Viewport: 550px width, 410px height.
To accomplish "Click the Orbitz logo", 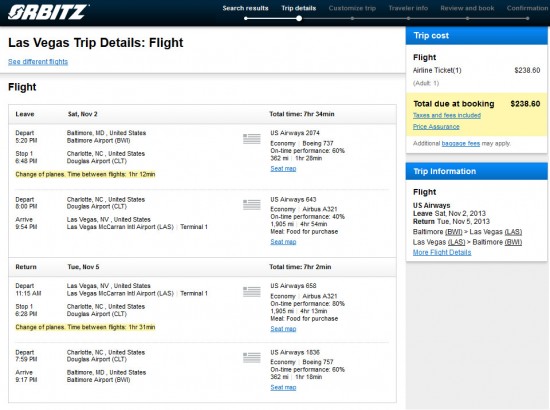I will [48, 12].
